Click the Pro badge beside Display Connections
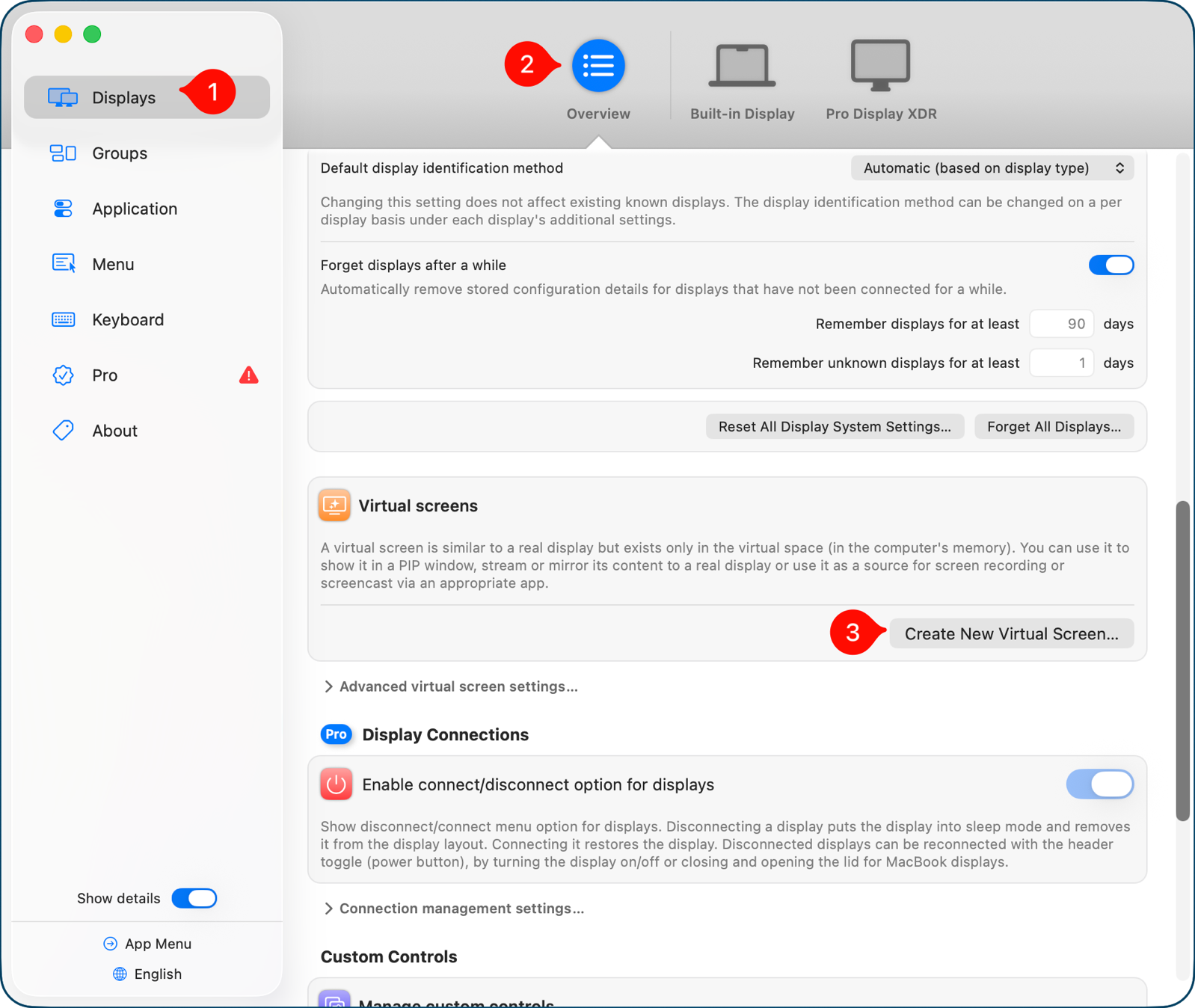The image size is (1195, 1008). pos(337,734)
